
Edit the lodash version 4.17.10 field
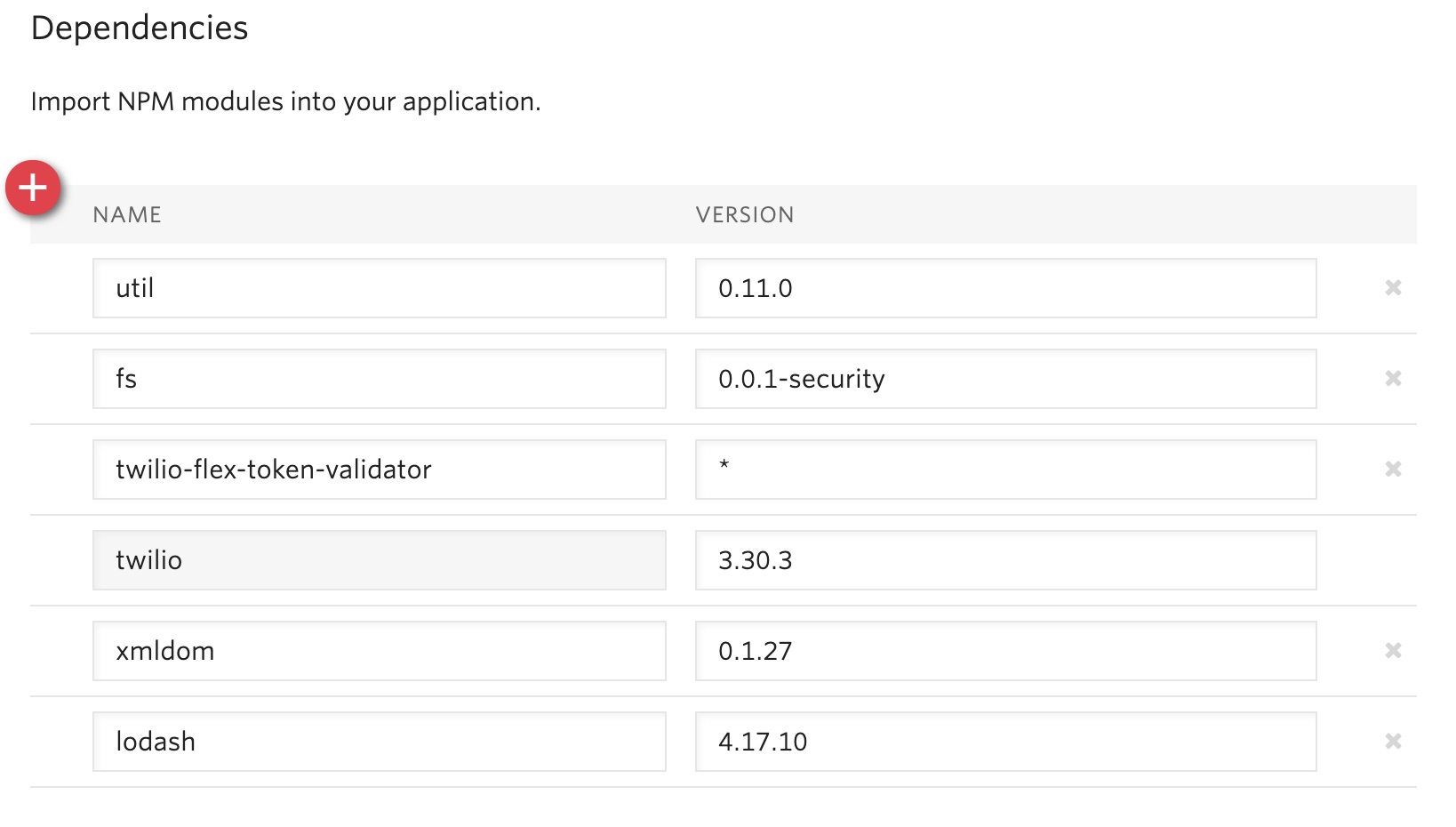(1006, 742)
